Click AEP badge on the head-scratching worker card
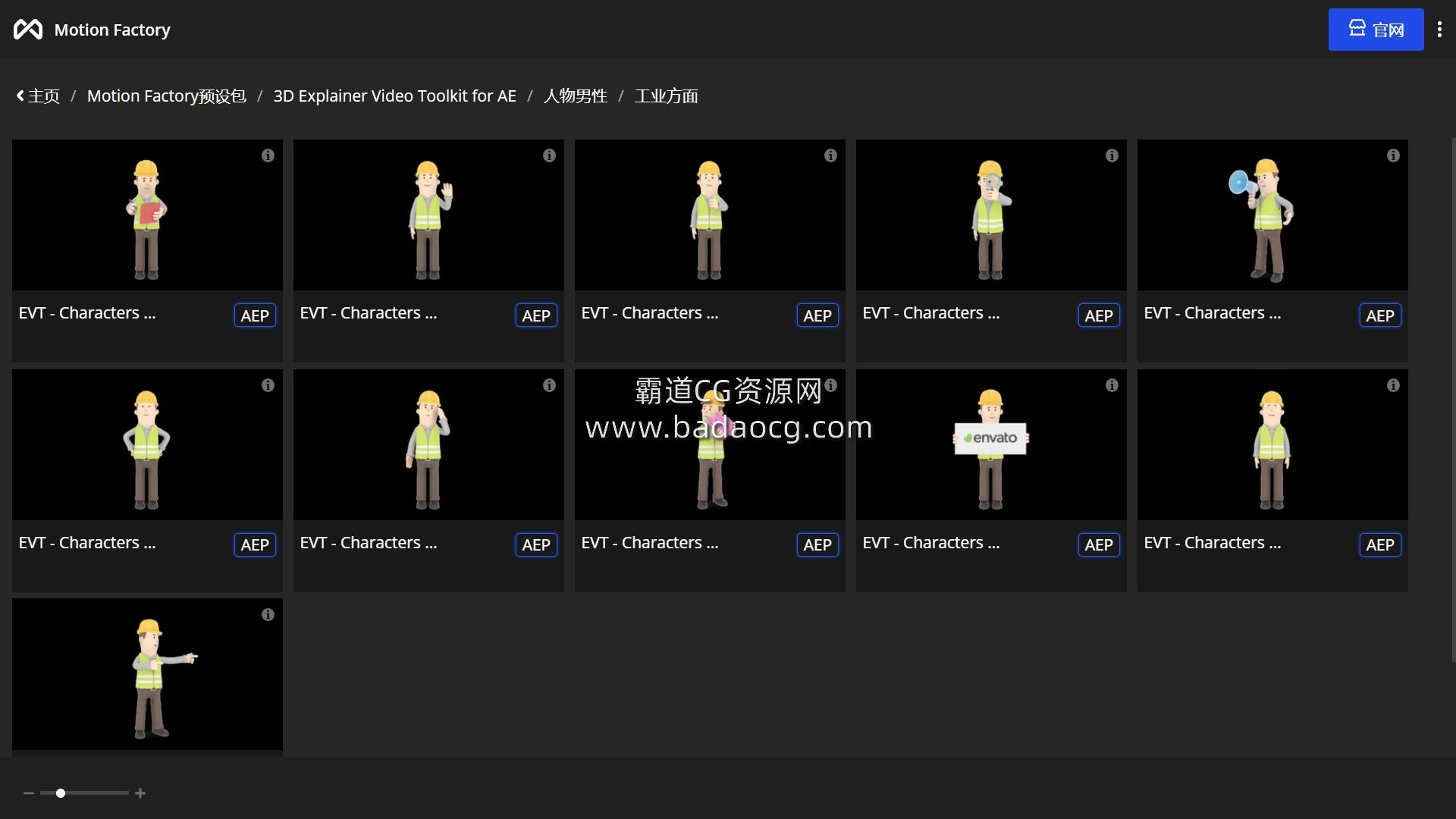This screenshot has height=819, width=1456. pyautogui.click(x=536, y=544)
